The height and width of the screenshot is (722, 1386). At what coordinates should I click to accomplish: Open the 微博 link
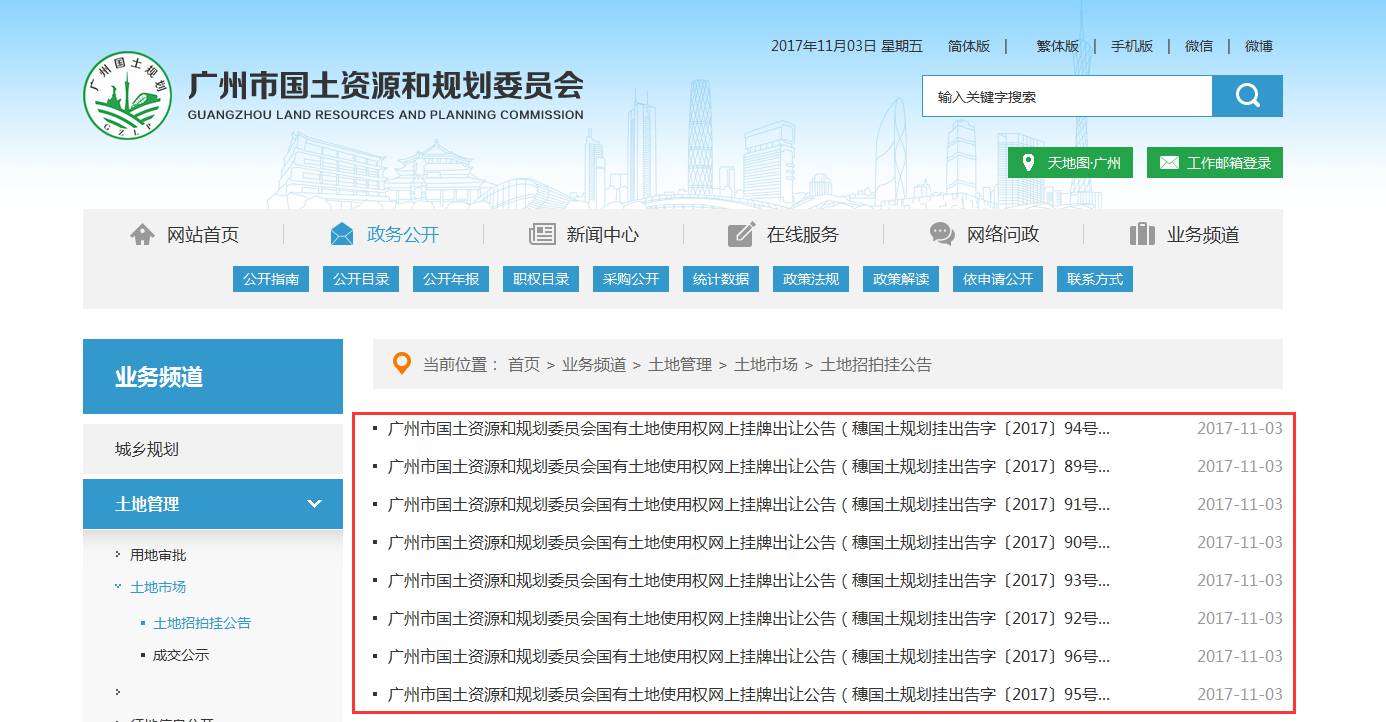pos(1259,46)
